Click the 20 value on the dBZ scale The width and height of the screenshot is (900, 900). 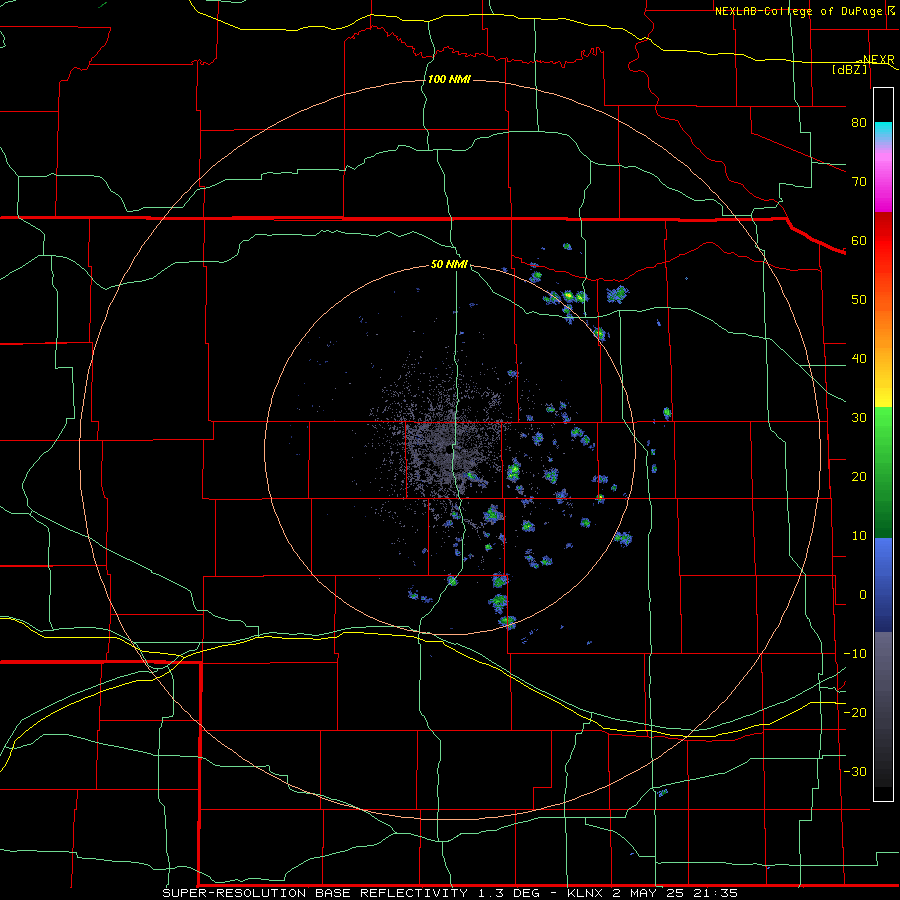pyautogui.click(x=859, y=477)
